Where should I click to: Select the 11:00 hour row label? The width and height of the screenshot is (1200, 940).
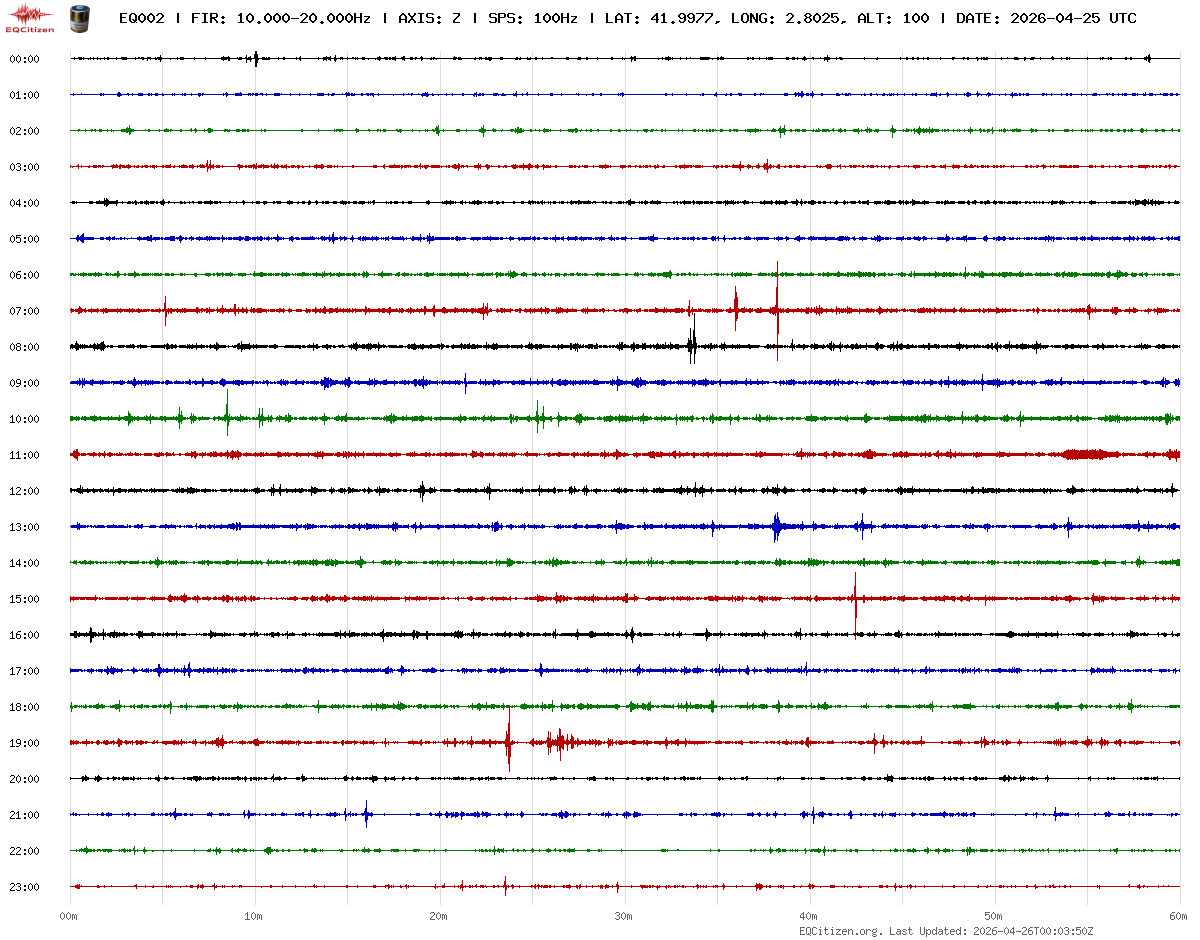click(x=24, y=455)
